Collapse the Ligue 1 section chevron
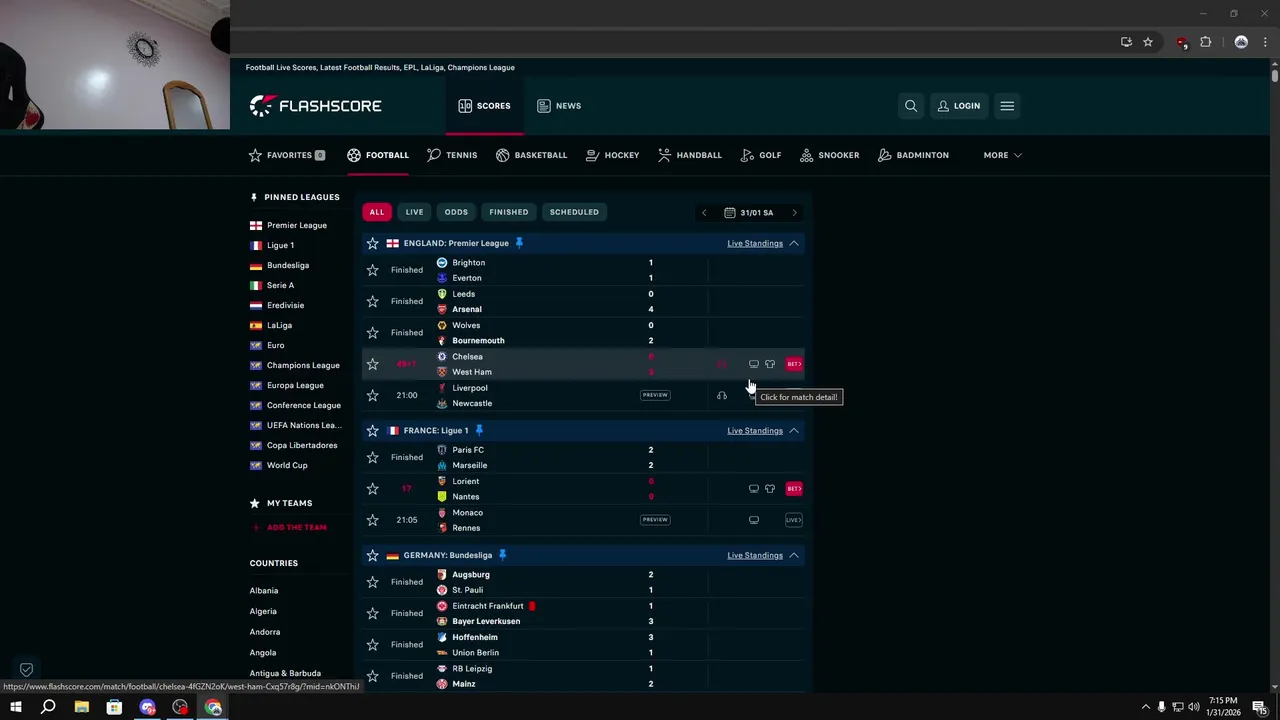 coord(794,430)
